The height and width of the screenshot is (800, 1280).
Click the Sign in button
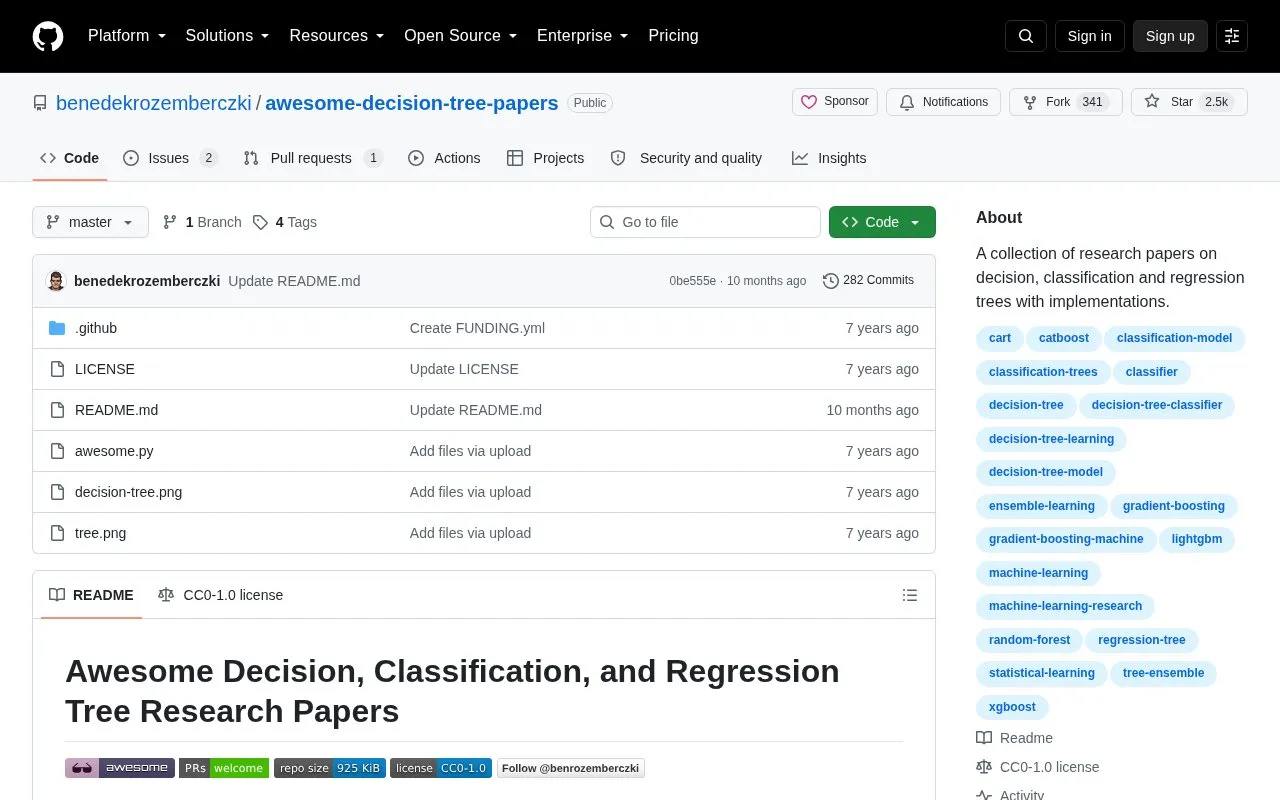pyautogui.click(x=1089, y=36)
